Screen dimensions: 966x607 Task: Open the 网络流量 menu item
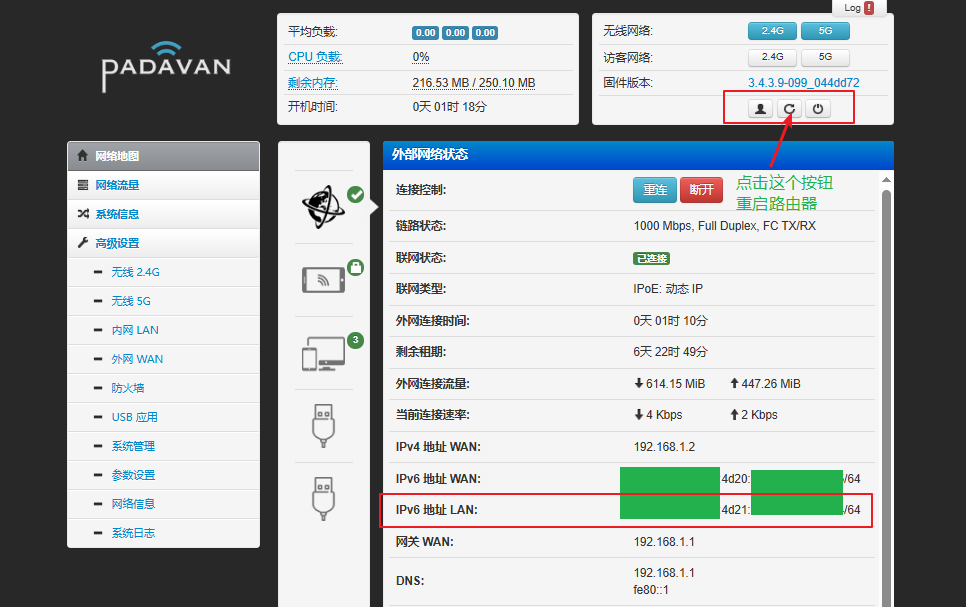[x=163, y=185]
